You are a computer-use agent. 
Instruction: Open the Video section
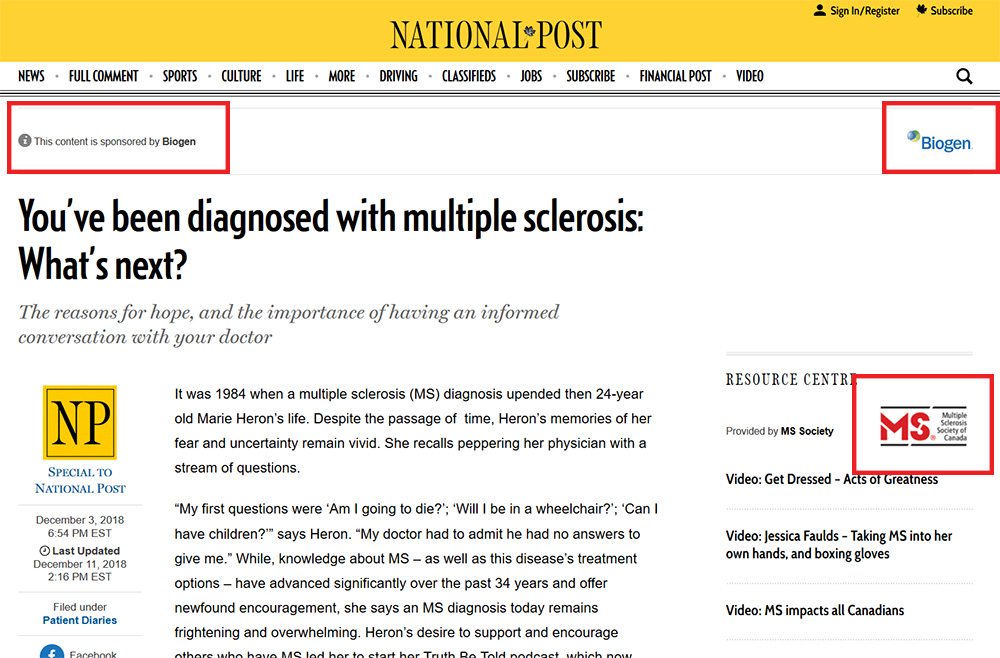749,77
